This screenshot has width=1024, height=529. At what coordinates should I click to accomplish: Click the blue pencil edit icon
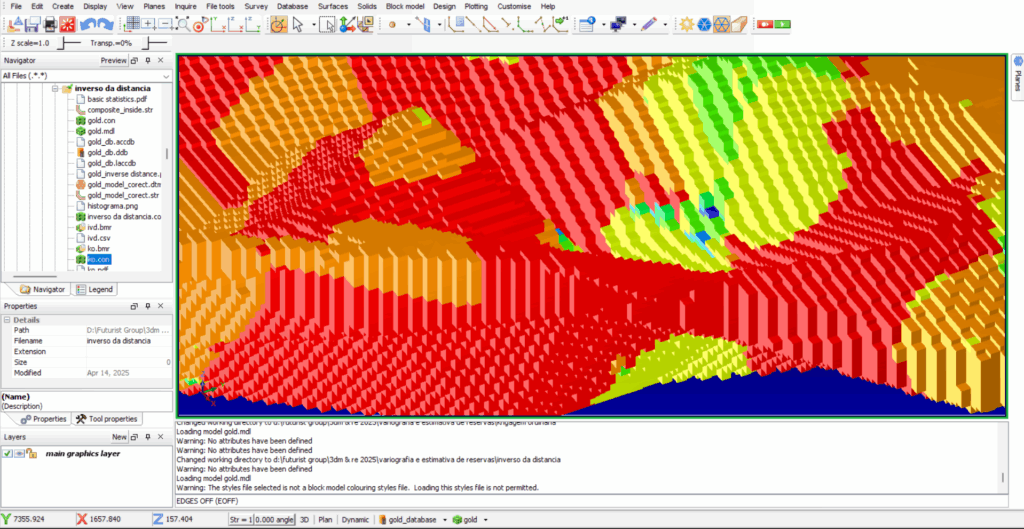pos(648,25)
